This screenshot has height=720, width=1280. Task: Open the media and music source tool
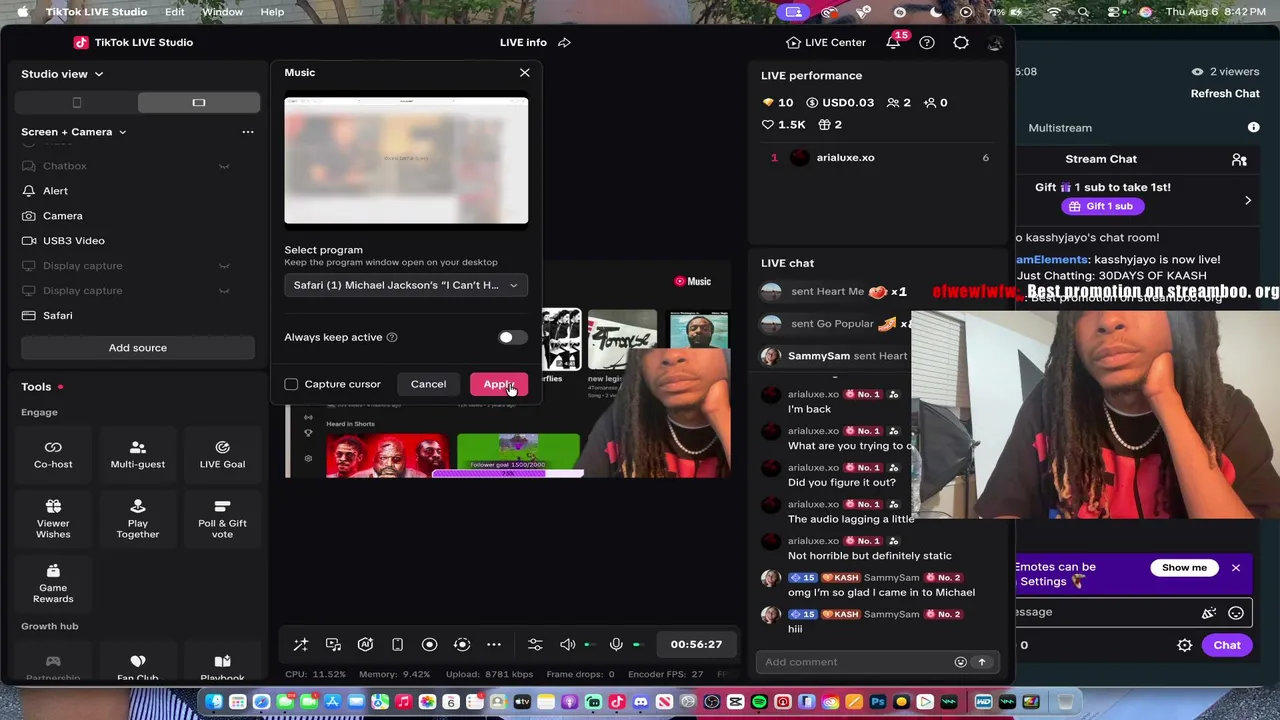click(333, 645)
